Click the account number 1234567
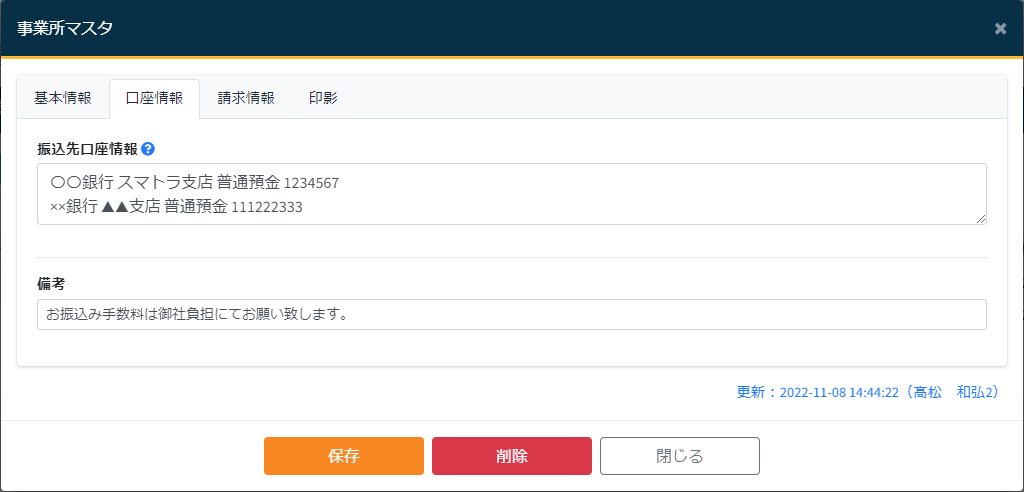The image size is (1024, 492). click(x=312, y=184)
